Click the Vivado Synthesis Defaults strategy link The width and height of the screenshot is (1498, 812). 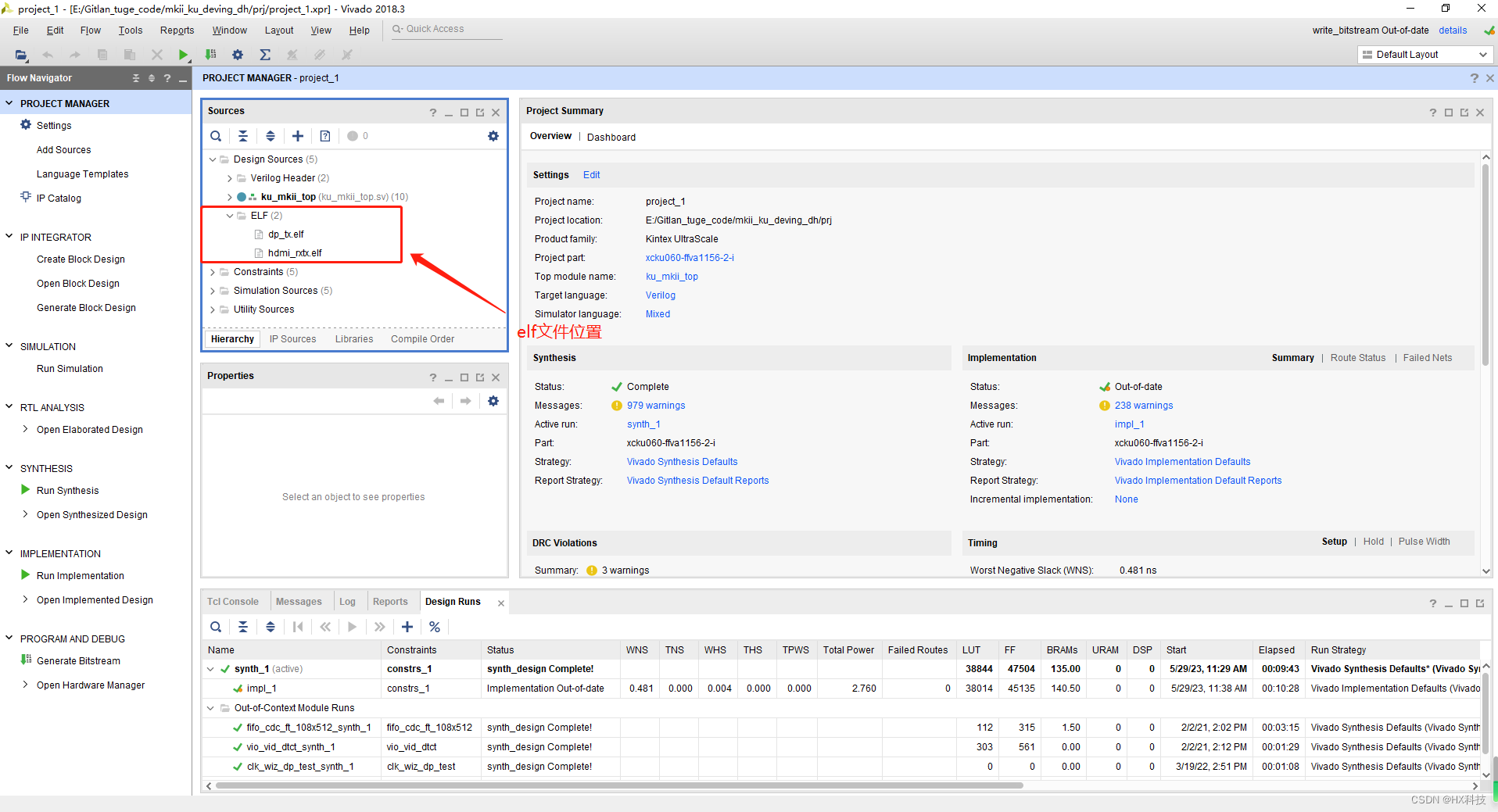click(x=683, y=462)
